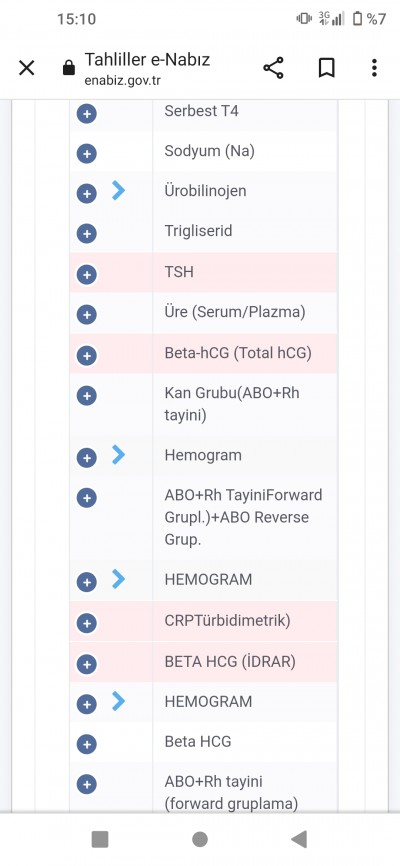Expand Serbest T4 plus icon
The width and height of the screenshot is (400, 866).
87,114
